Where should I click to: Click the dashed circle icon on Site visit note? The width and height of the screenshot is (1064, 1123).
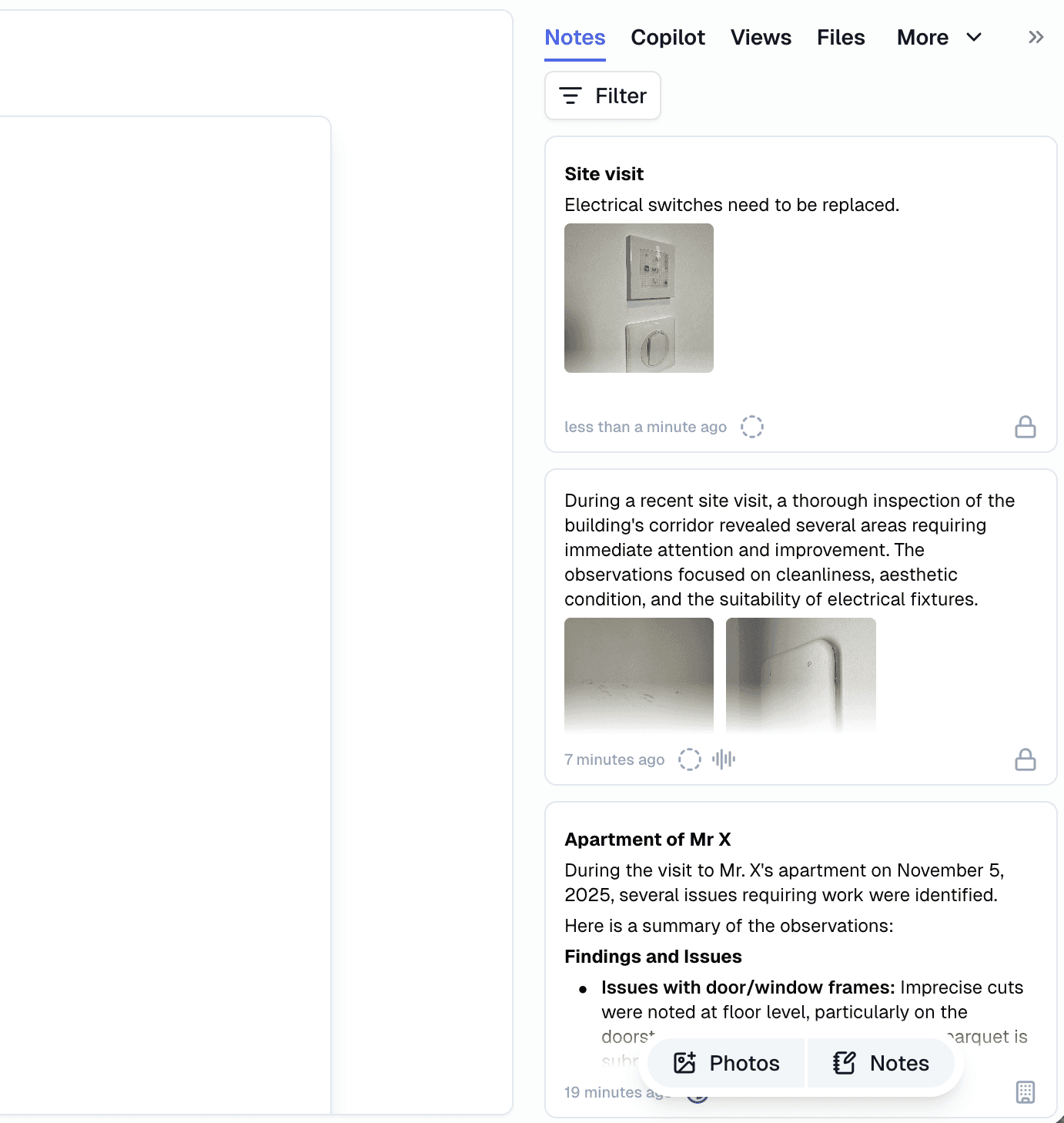pos(752,426)
